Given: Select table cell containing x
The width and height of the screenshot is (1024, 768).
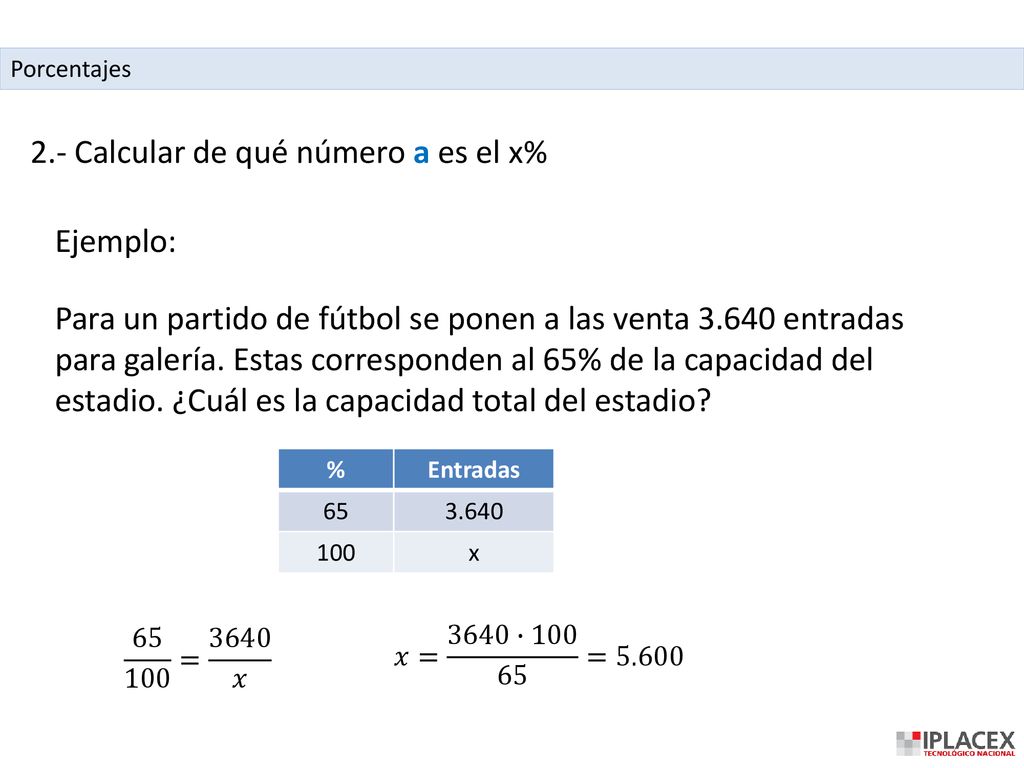Looking at the screenshot, I should (x=473, y=552).
